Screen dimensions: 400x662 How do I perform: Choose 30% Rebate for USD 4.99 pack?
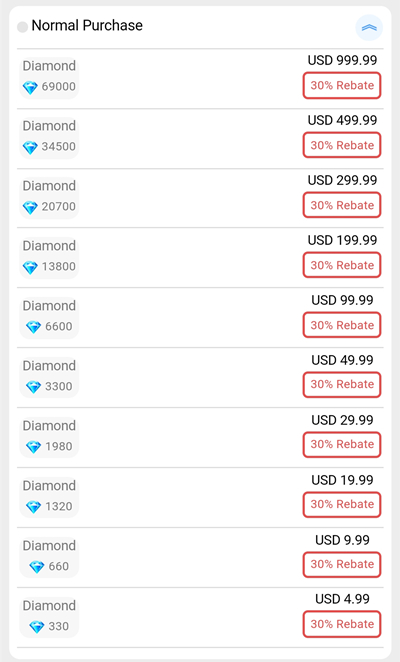tap(342, 624)
